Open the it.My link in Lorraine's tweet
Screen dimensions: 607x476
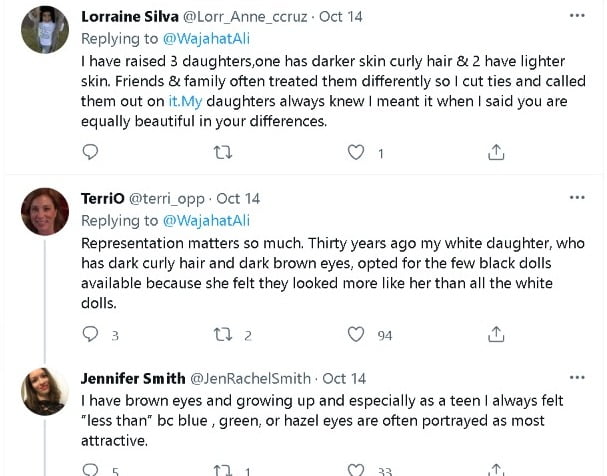pos(183,101)
